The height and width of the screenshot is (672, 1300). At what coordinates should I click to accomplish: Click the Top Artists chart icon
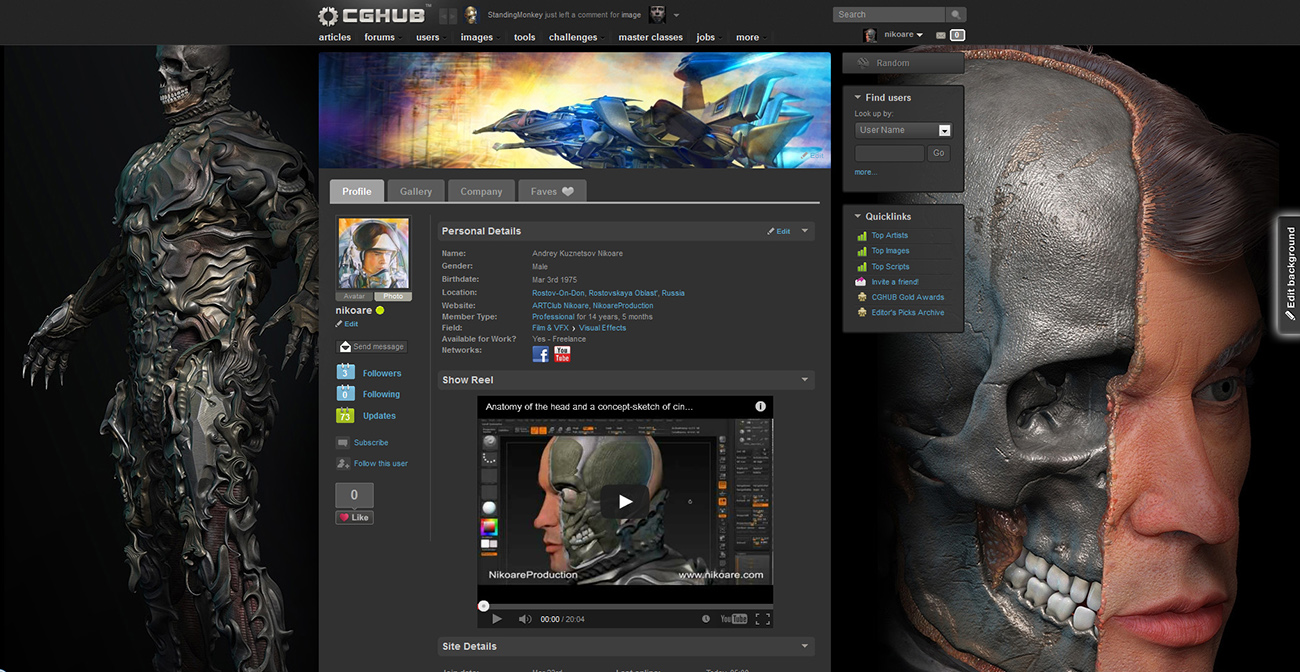[x=861, y=236]
